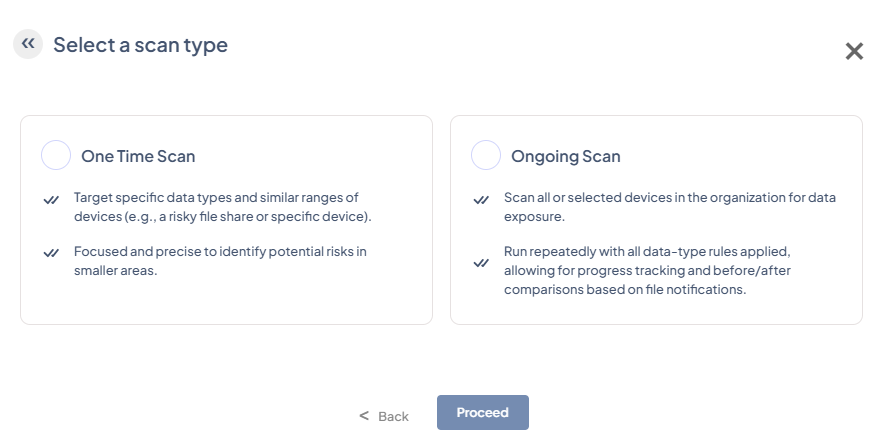879x440 pixels.
Task: Click the 'Select a scan type' heading
Action: click(140, 45)
